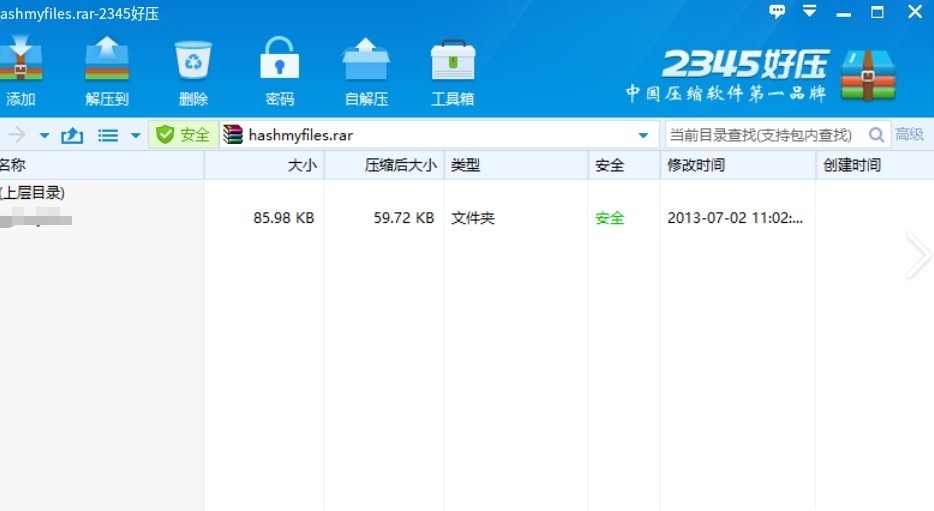
Task: Open the navigation history dropdown arrow
Action: pyautogui.click(x=44, y=135)
